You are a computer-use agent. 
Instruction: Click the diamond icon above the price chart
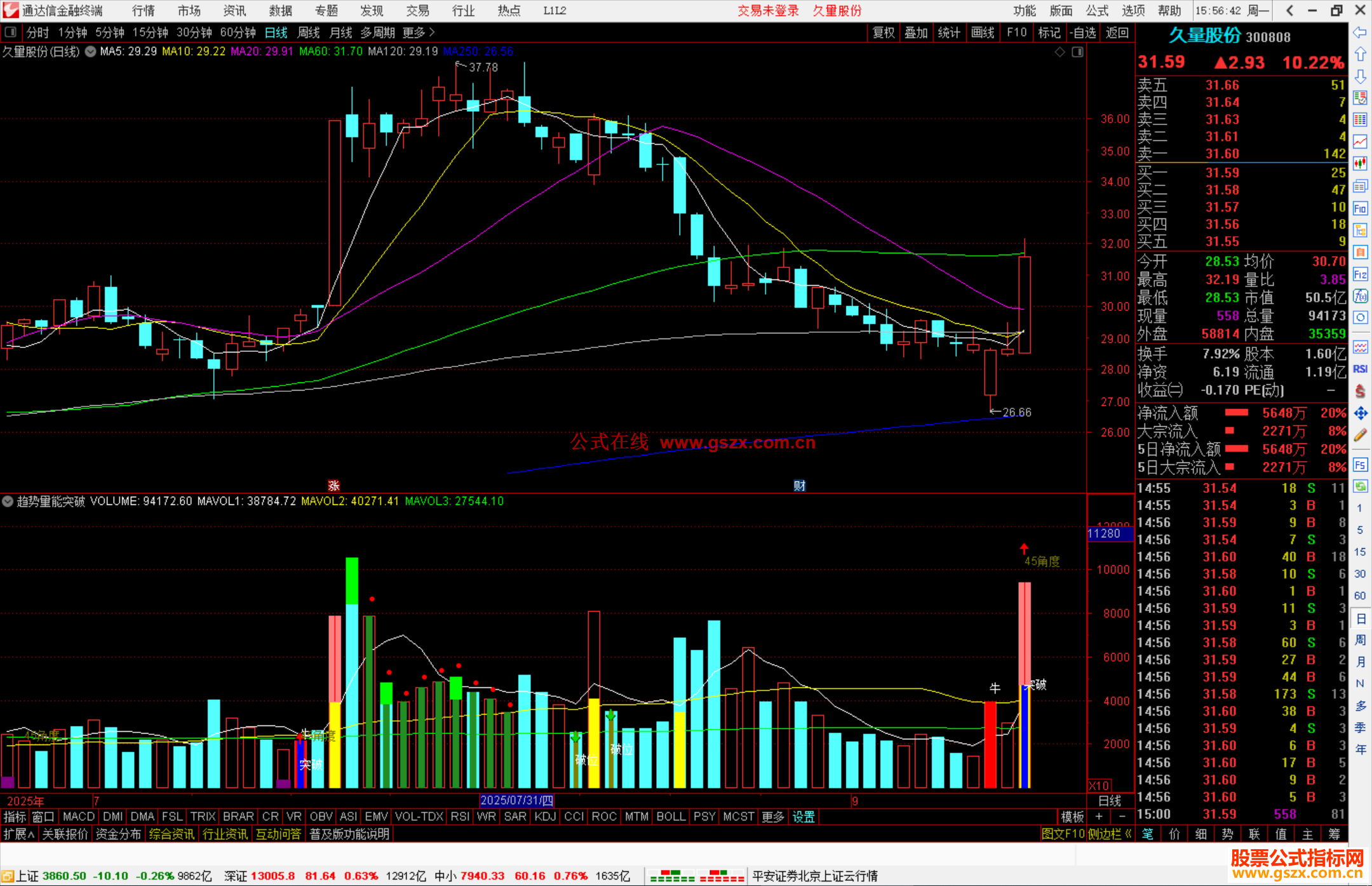coord(1059,52)
